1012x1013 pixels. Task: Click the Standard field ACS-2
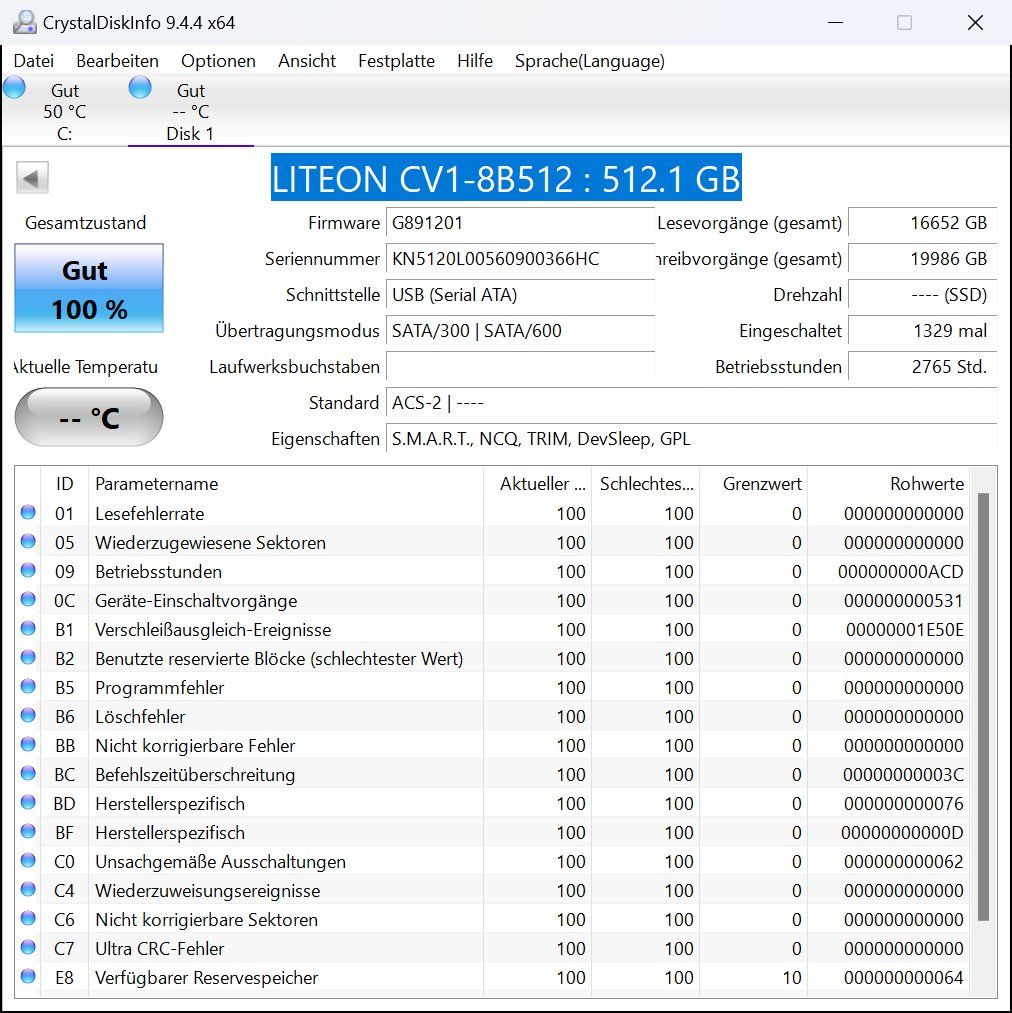[x=691, y=403]
